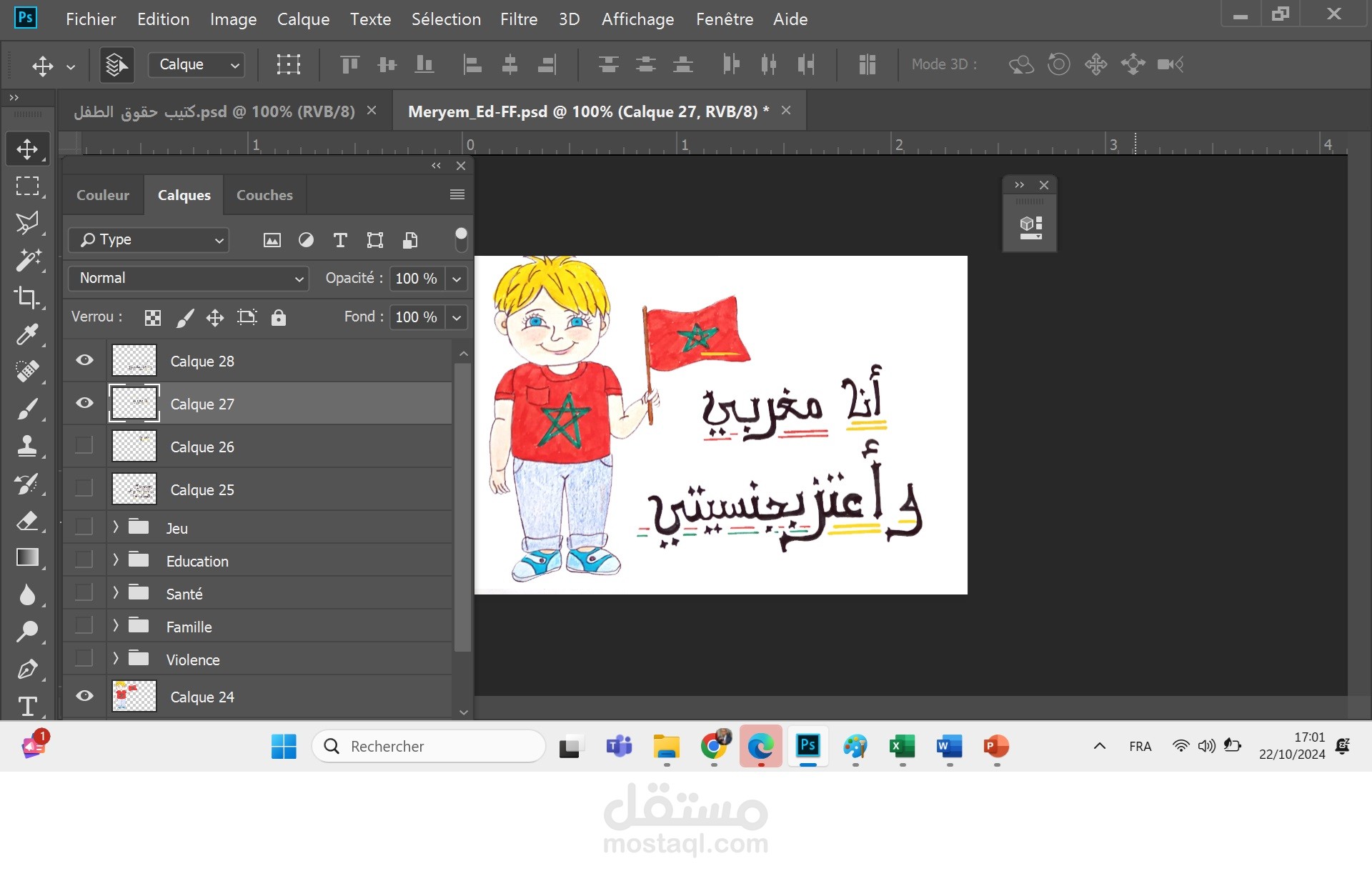Click the lock transparent pixels icon

[152, 317]
